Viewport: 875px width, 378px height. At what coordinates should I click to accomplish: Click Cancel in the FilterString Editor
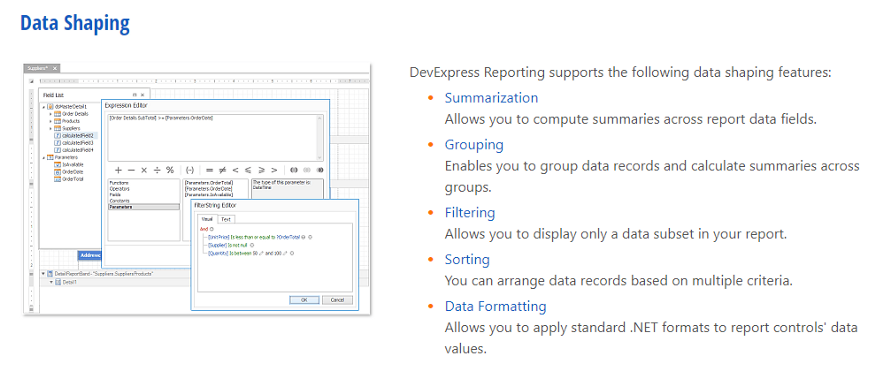(337, 300)
